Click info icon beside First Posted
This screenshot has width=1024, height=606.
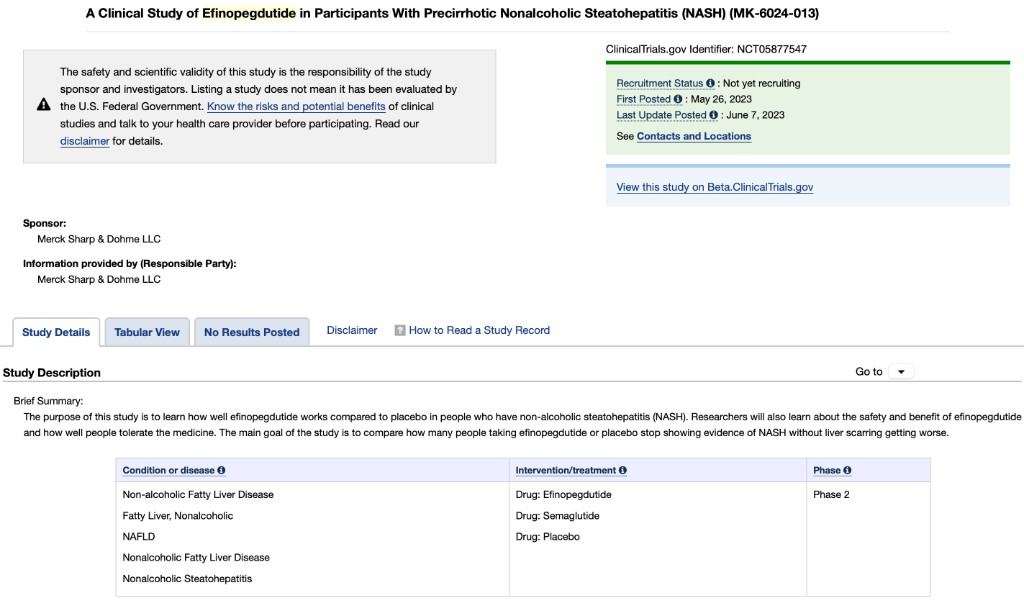678,99
